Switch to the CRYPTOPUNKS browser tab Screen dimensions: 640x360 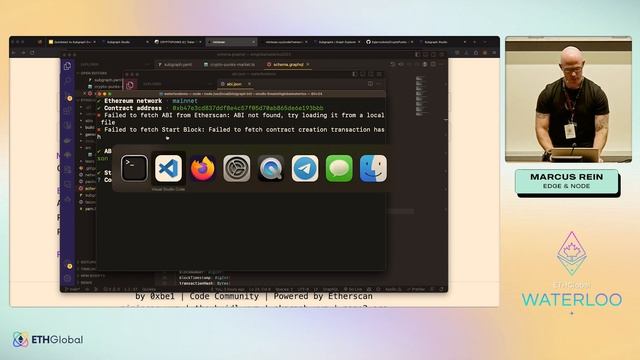coord(178,42)
